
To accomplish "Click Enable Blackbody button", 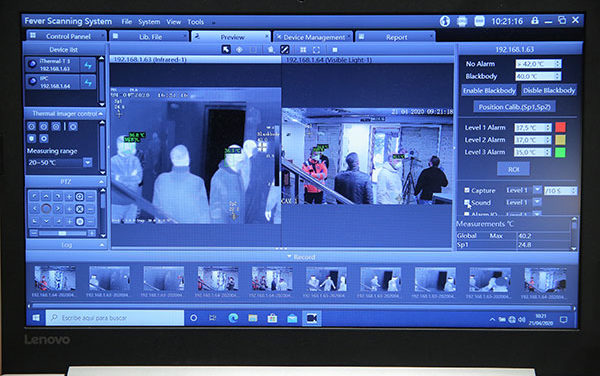I will [x=489, y=91].
